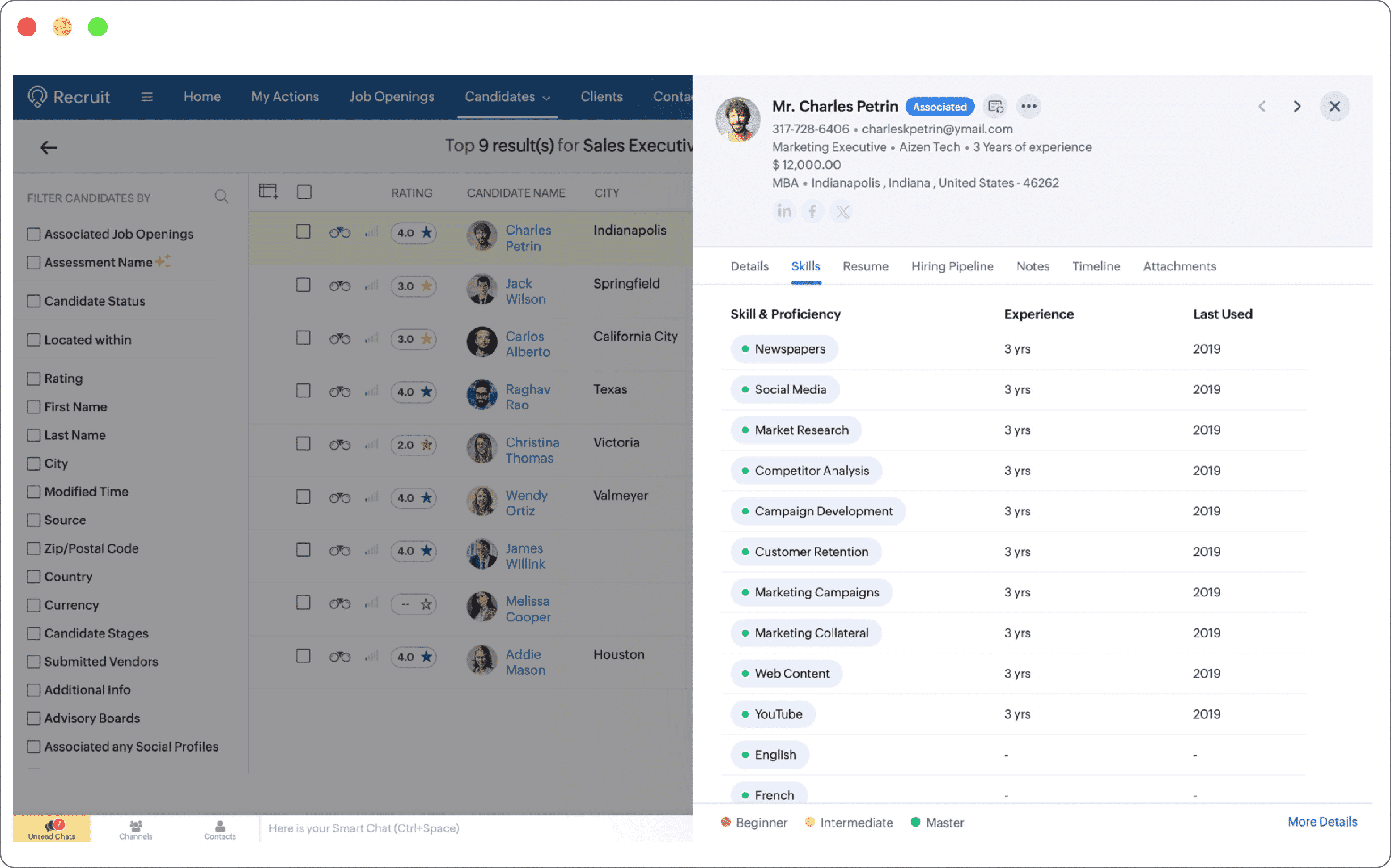The height and width of the screenshot is (868, 1391).
Task: Tick the checkbox next to Melissa Cooper's row
Action: 303,603
